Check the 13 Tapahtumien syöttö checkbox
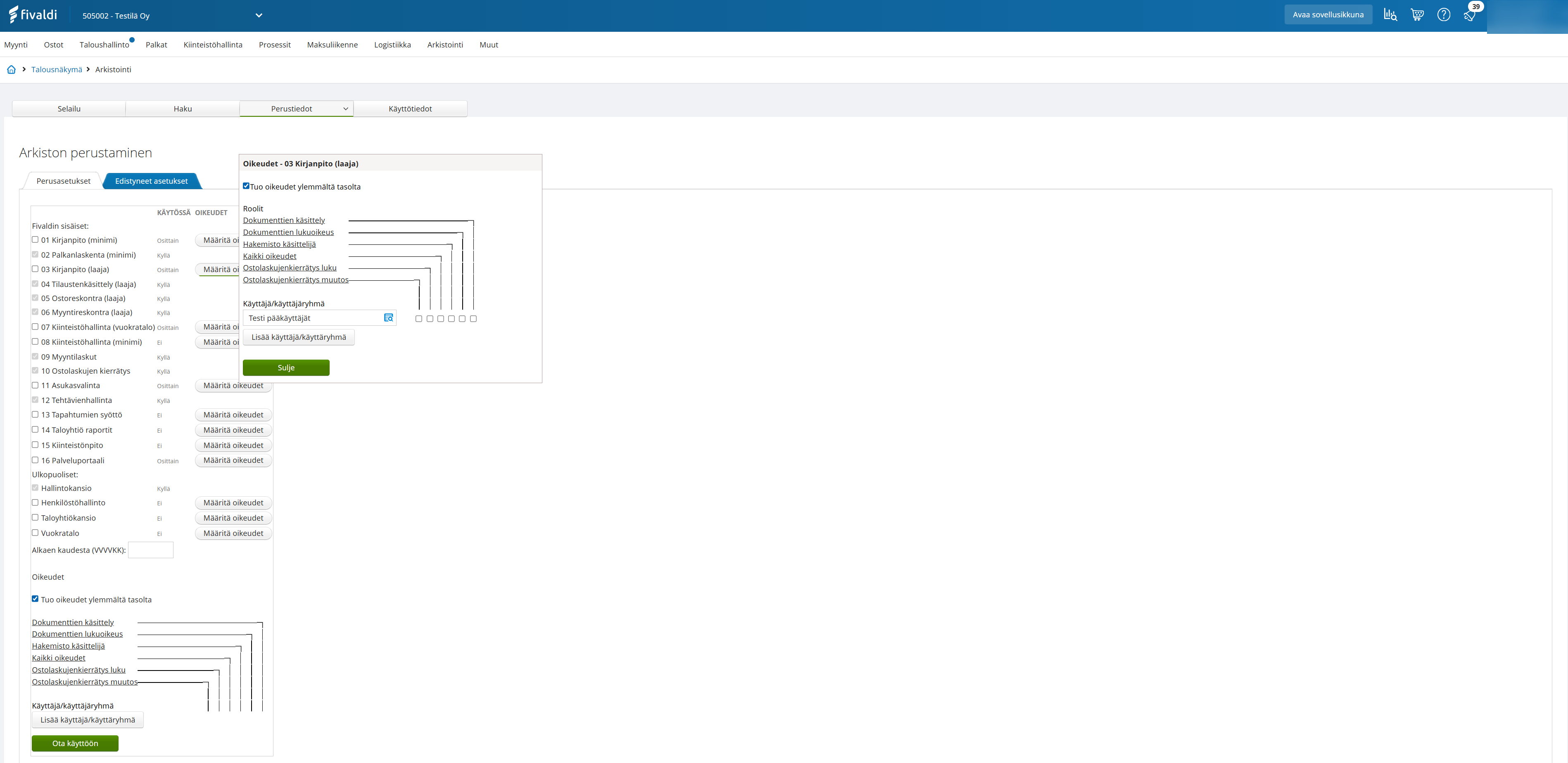 pyautogui.click(x=35, y=415)
